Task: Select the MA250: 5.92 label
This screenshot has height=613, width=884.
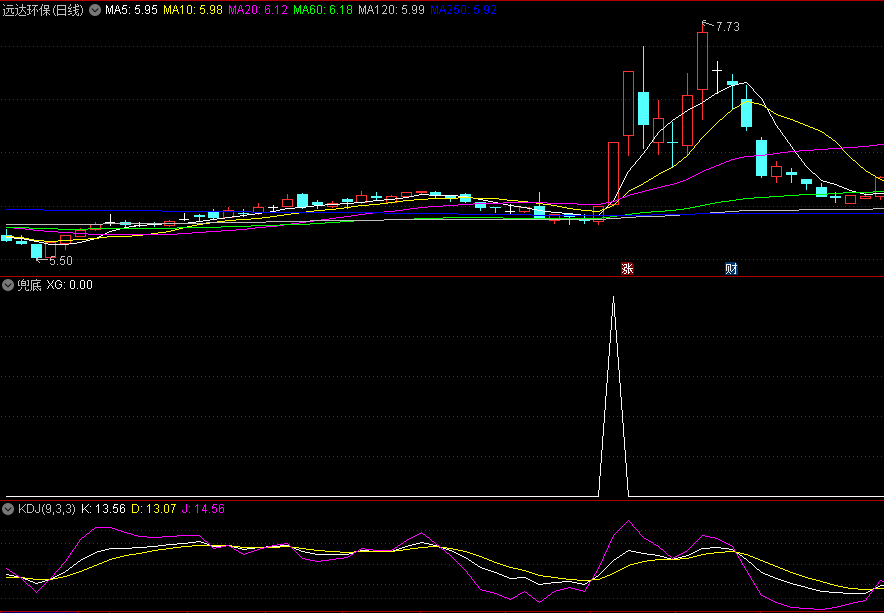Action: coord(463,10)
